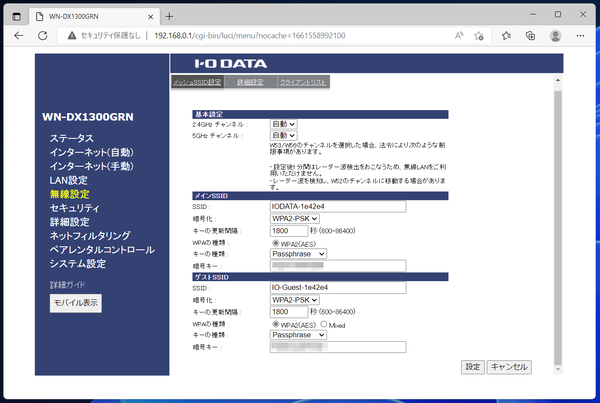600x403 pixels.
Task: Select WPA2(AES) radio under guest SSID
Action: pos(275,323)
